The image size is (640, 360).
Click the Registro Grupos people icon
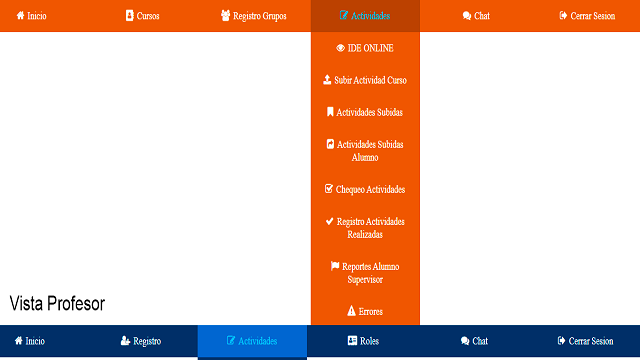click(225, 16)
